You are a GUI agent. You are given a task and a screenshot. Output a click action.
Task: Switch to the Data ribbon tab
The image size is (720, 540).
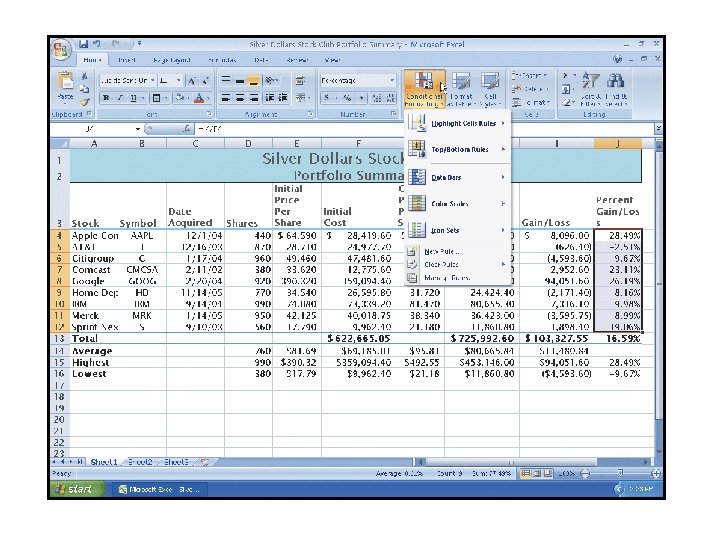(x=261, y=60)
